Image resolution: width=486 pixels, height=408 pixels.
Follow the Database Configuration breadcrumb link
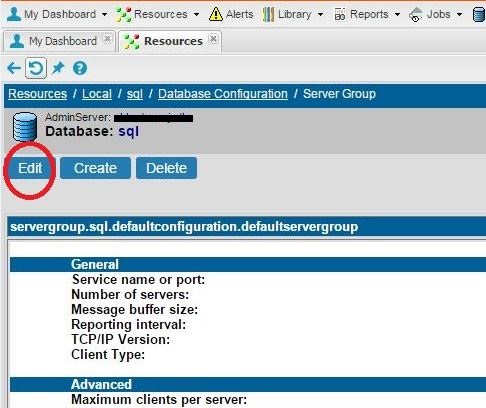(223, 94)
